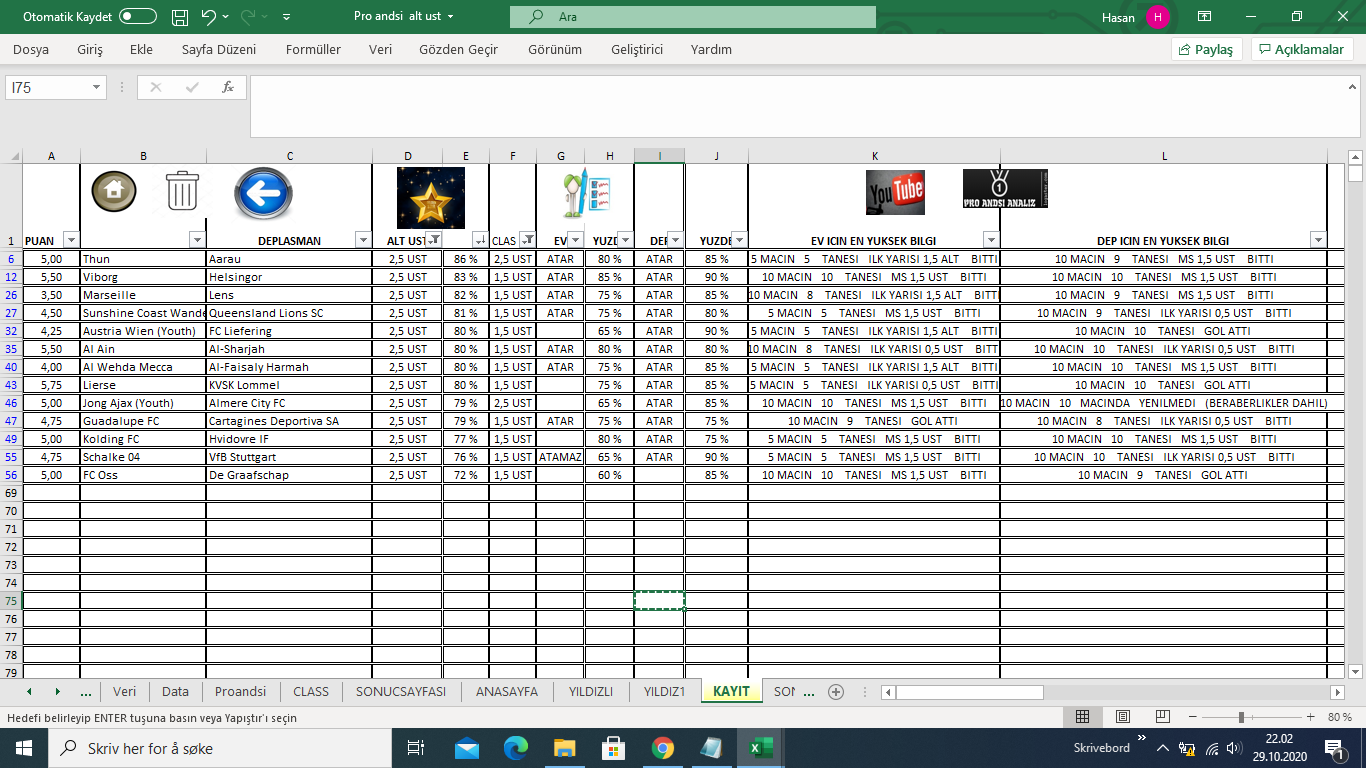Click the trash can icon
The width and height of the screenshot is (1366, 768).
[x=182, y=190]
